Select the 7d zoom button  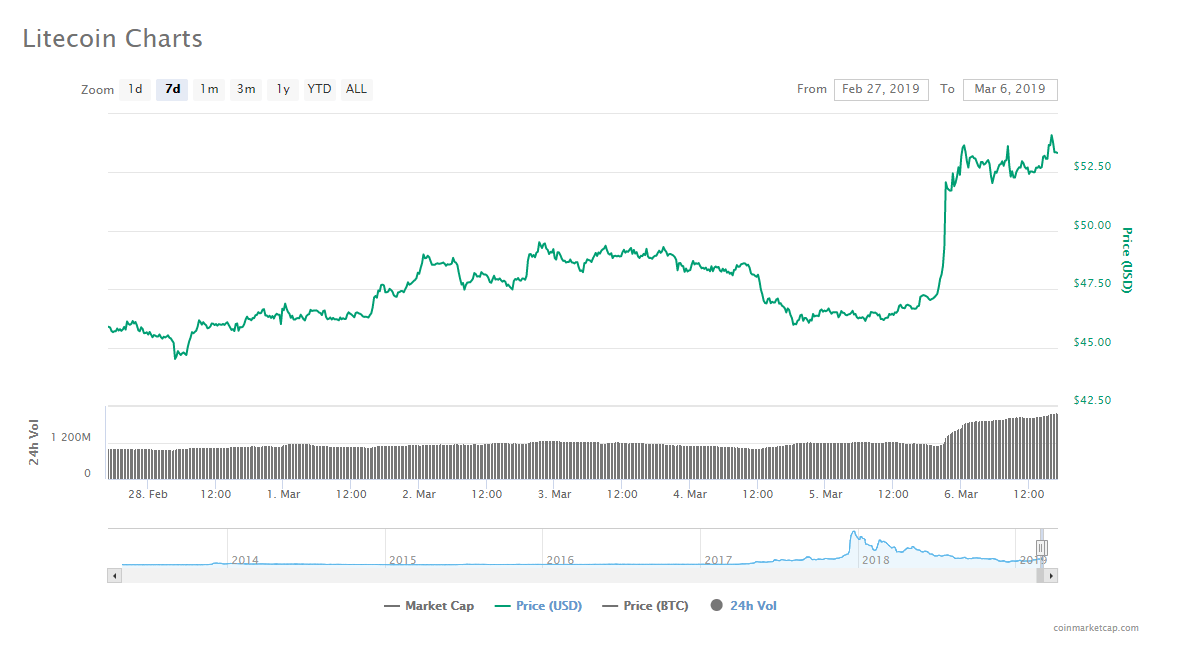click(x=171, y=89)
